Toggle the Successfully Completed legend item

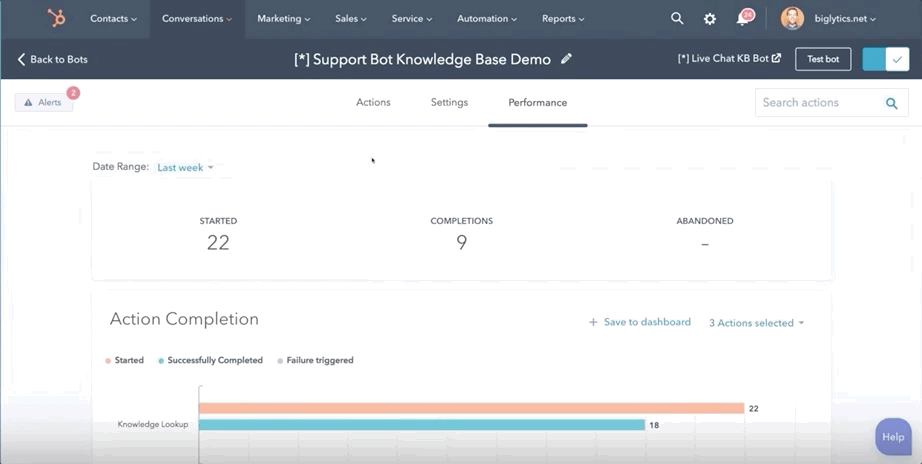click(210, 360)
